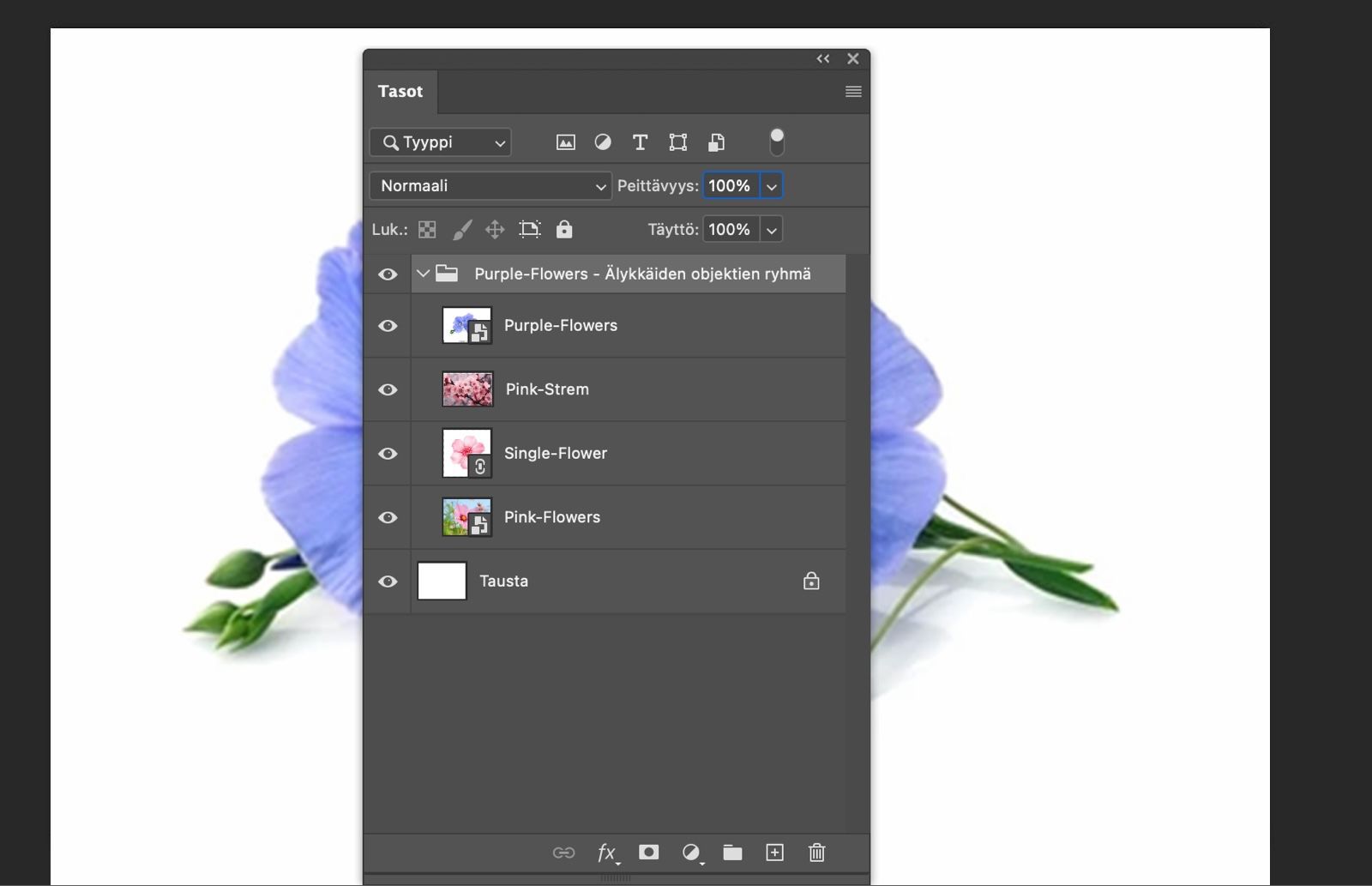Hide the Pink-Strem layer
Viewport: 1372px width, 886px height.
click(x=388, y=389)
